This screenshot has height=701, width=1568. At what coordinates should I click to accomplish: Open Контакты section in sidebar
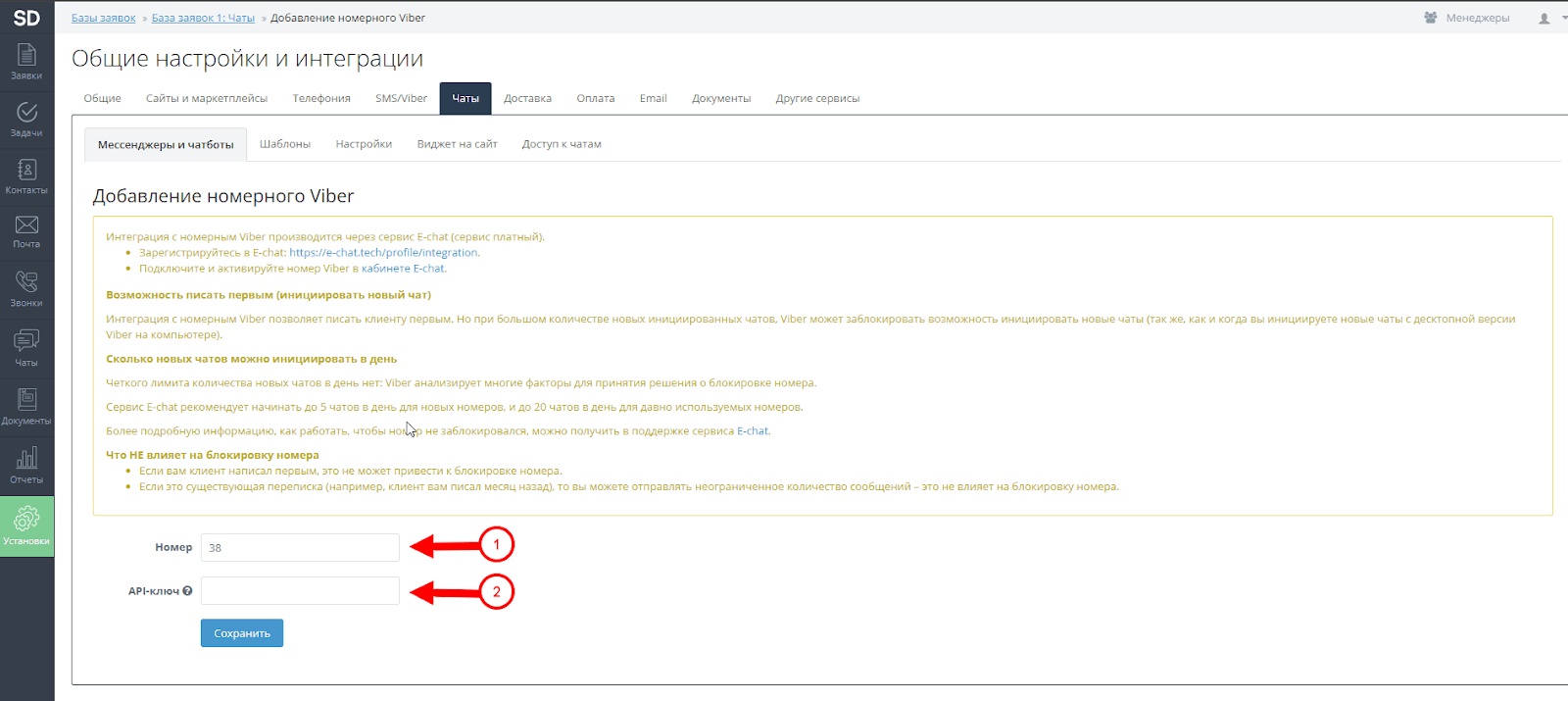point(26,177)
